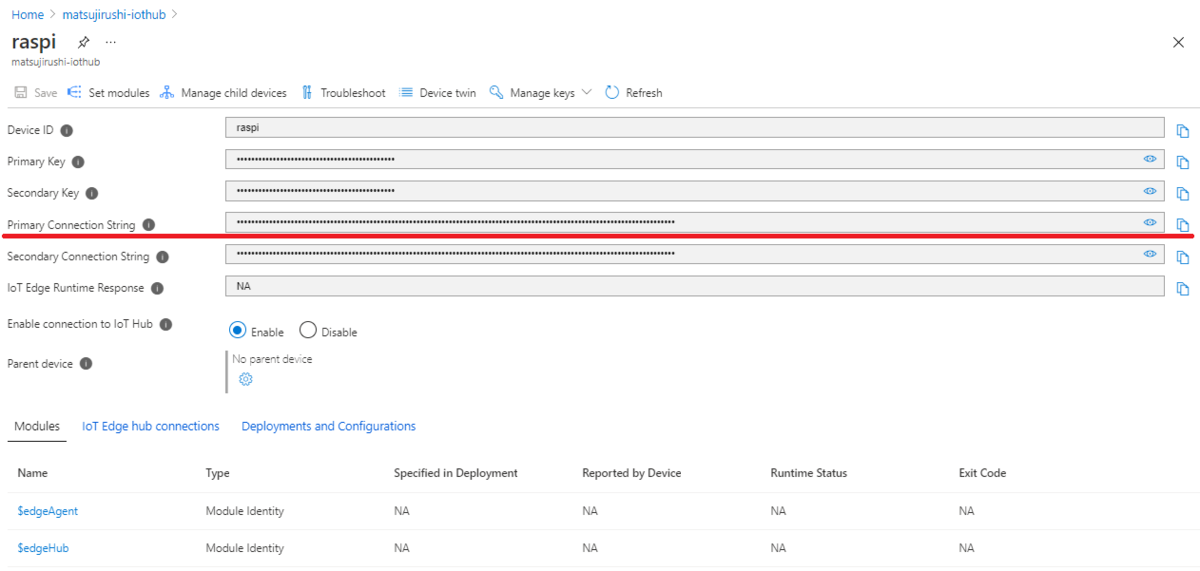This screenshot has width=1200, height=571.
Task: Select the Enable radio button
Action: [238, 330]
